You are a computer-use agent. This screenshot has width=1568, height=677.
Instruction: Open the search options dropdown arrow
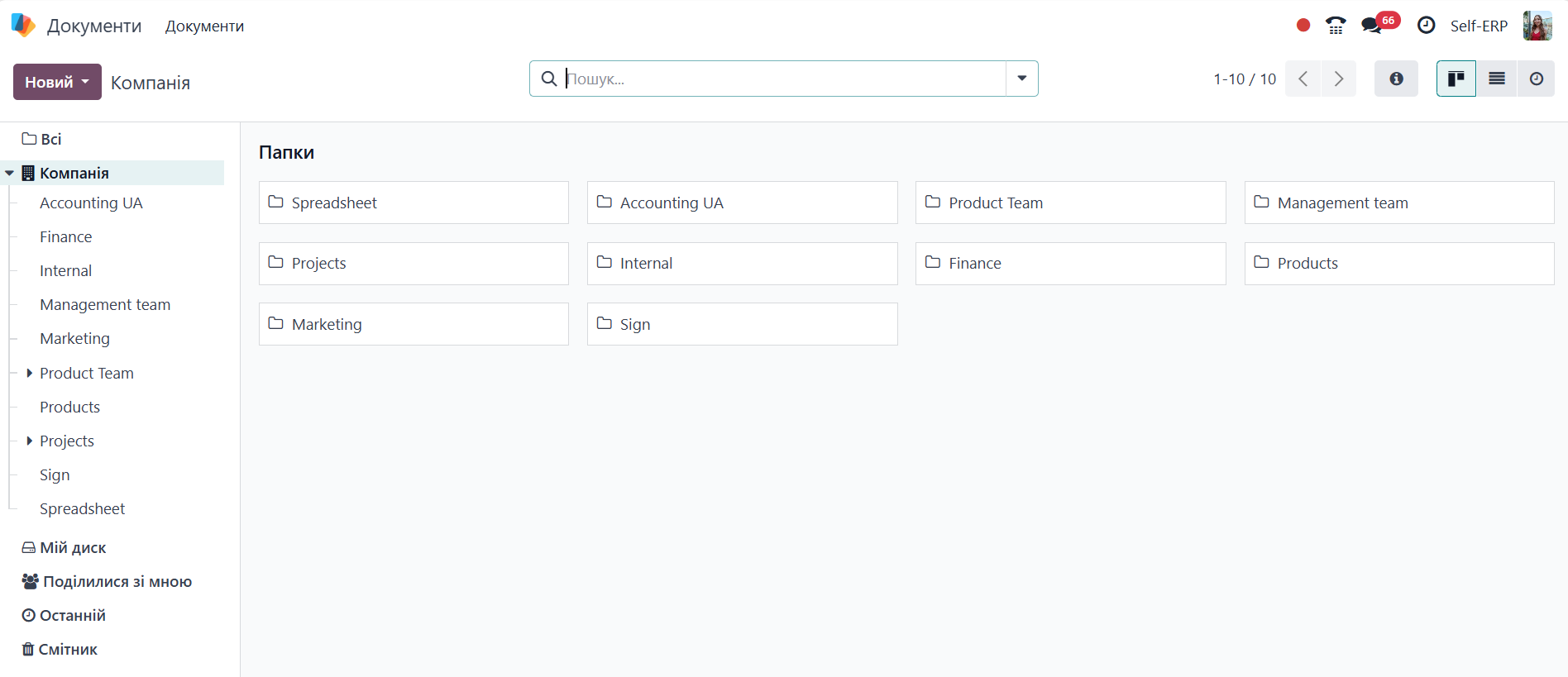pos(1022,79)
